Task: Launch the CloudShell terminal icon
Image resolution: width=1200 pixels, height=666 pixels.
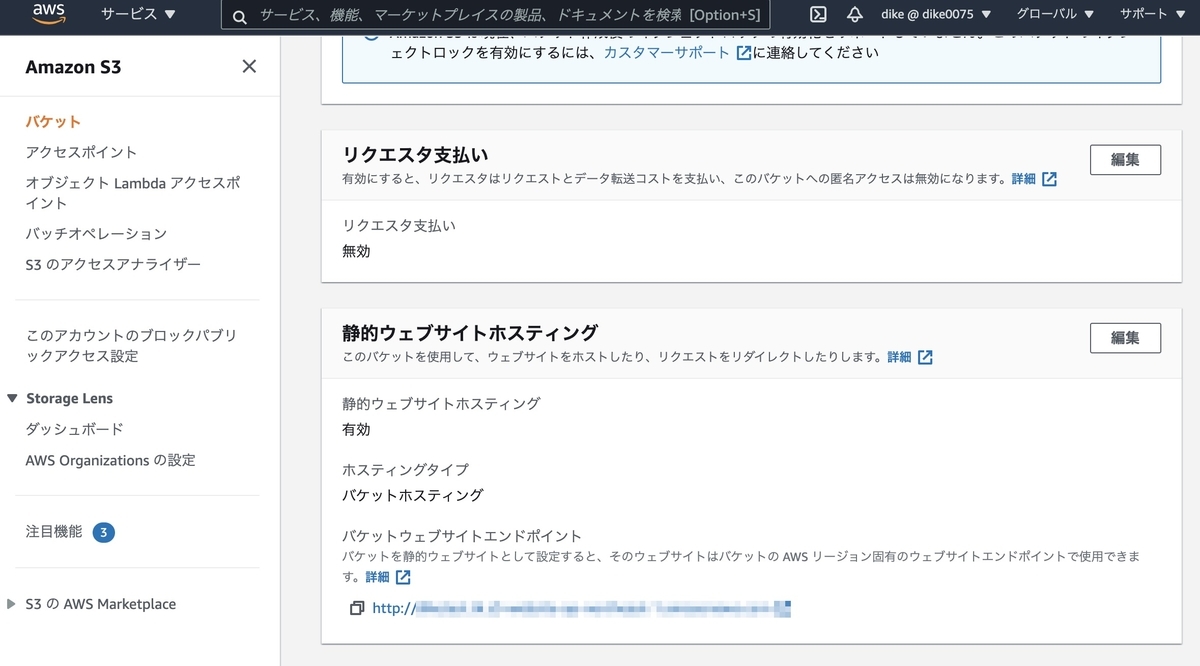Action: coord(817,14)
